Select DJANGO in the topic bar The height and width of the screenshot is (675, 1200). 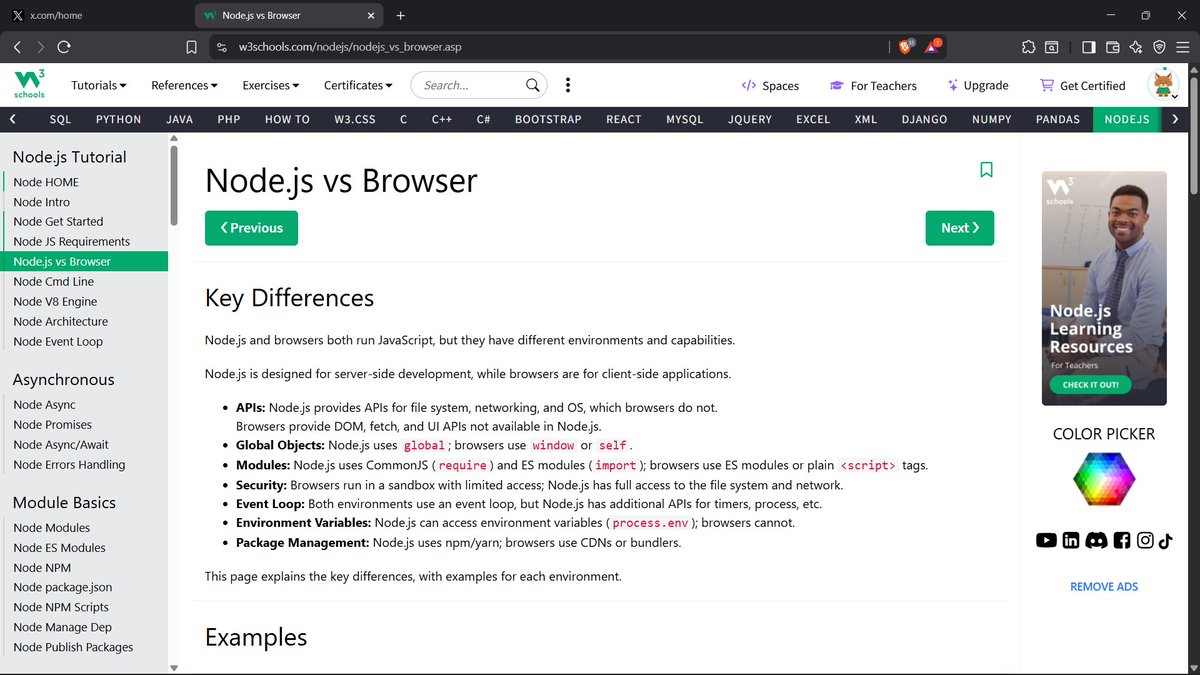point(924,119)
